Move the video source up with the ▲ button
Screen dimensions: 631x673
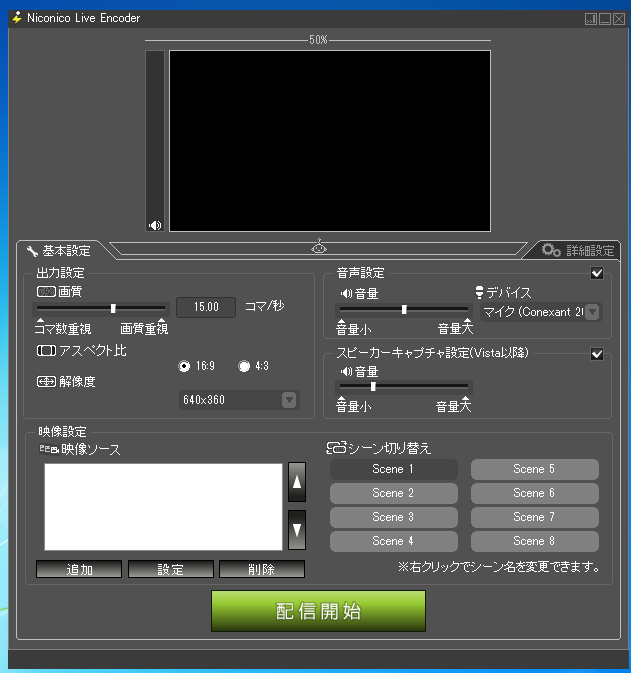point(297,482)
